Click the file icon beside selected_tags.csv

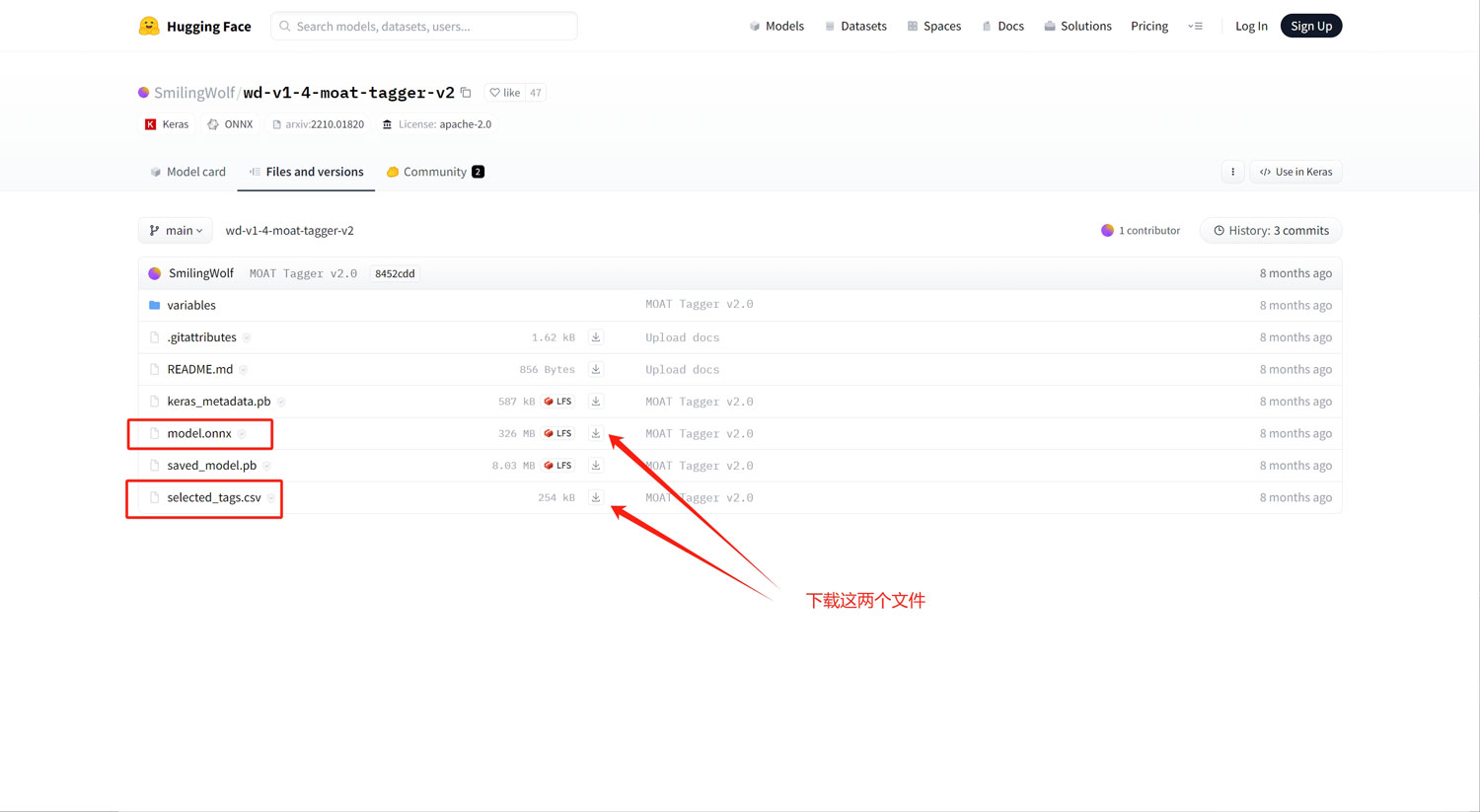pos(154,497)
